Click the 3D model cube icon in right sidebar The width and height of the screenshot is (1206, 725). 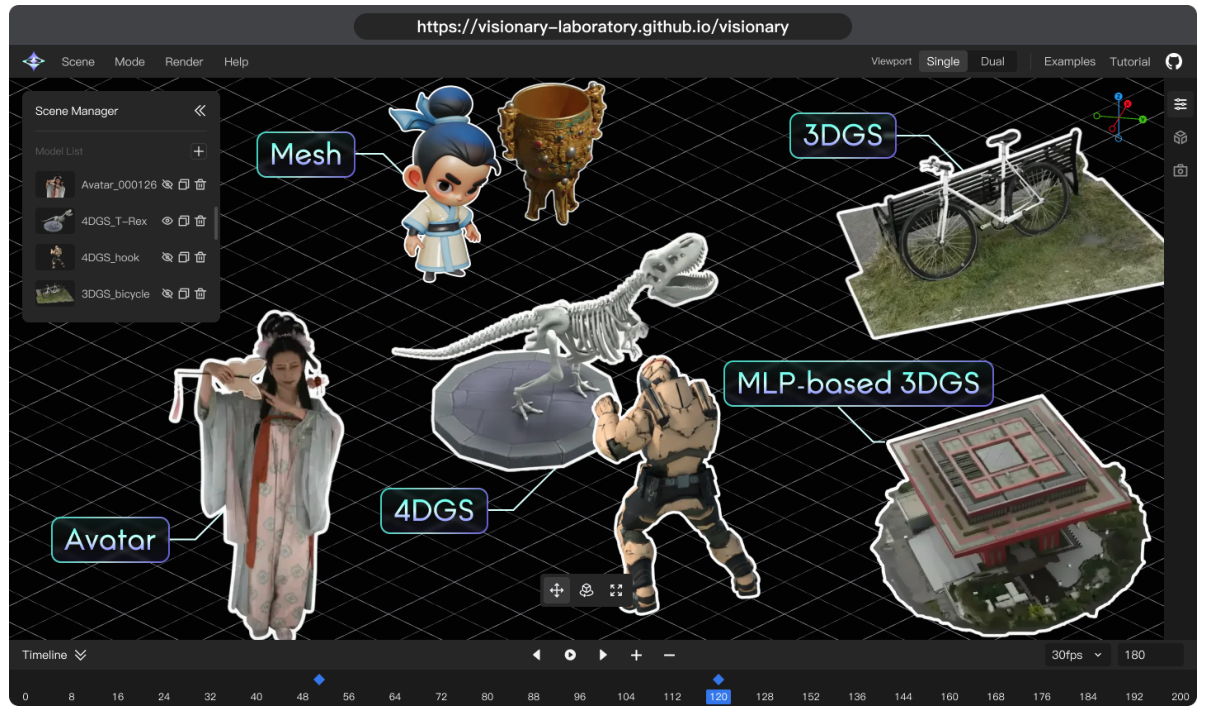click(x=1181, y=138)
